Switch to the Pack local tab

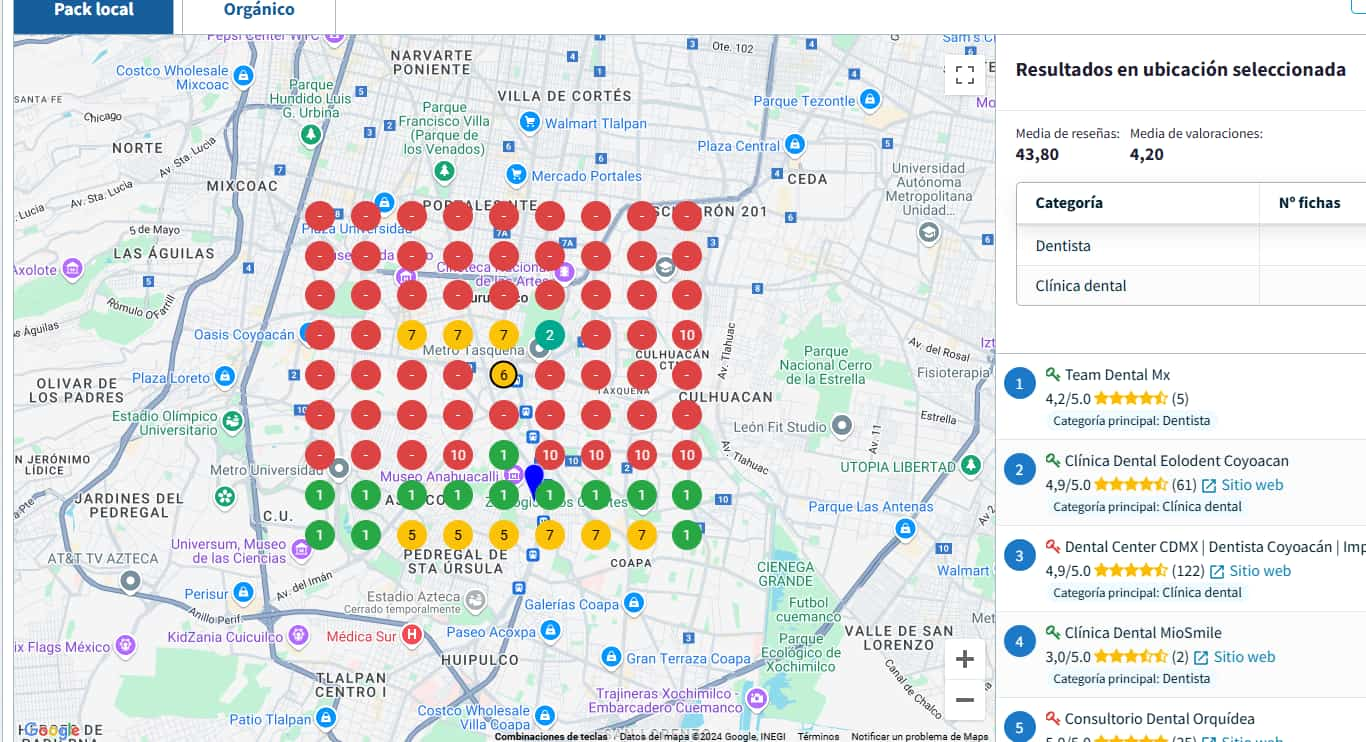click(x=94, y=11)
